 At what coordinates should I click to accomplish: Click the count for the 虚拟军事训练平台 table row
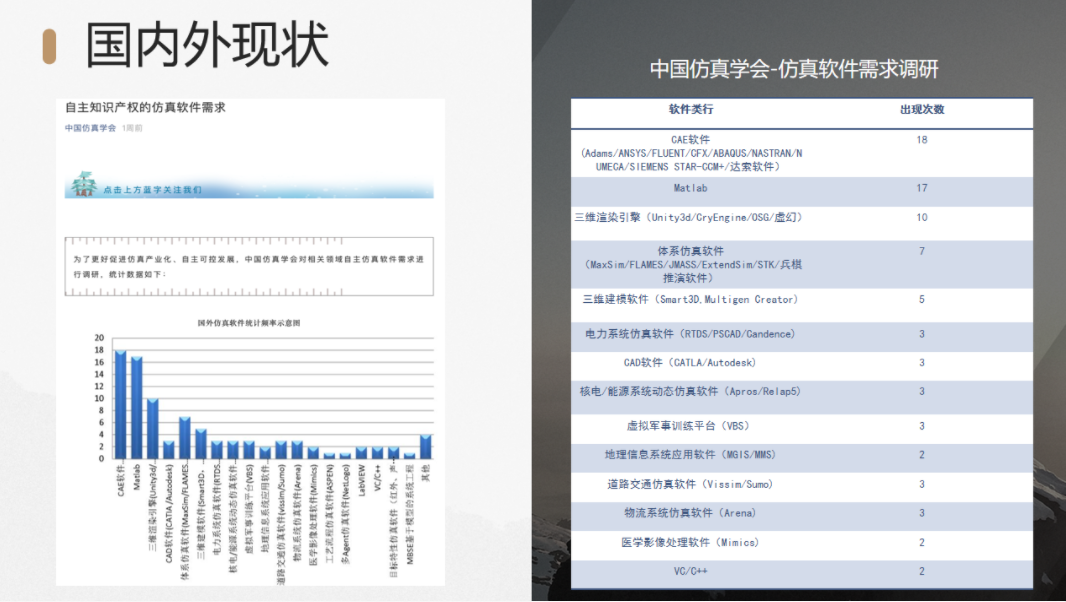click(922, 426)
